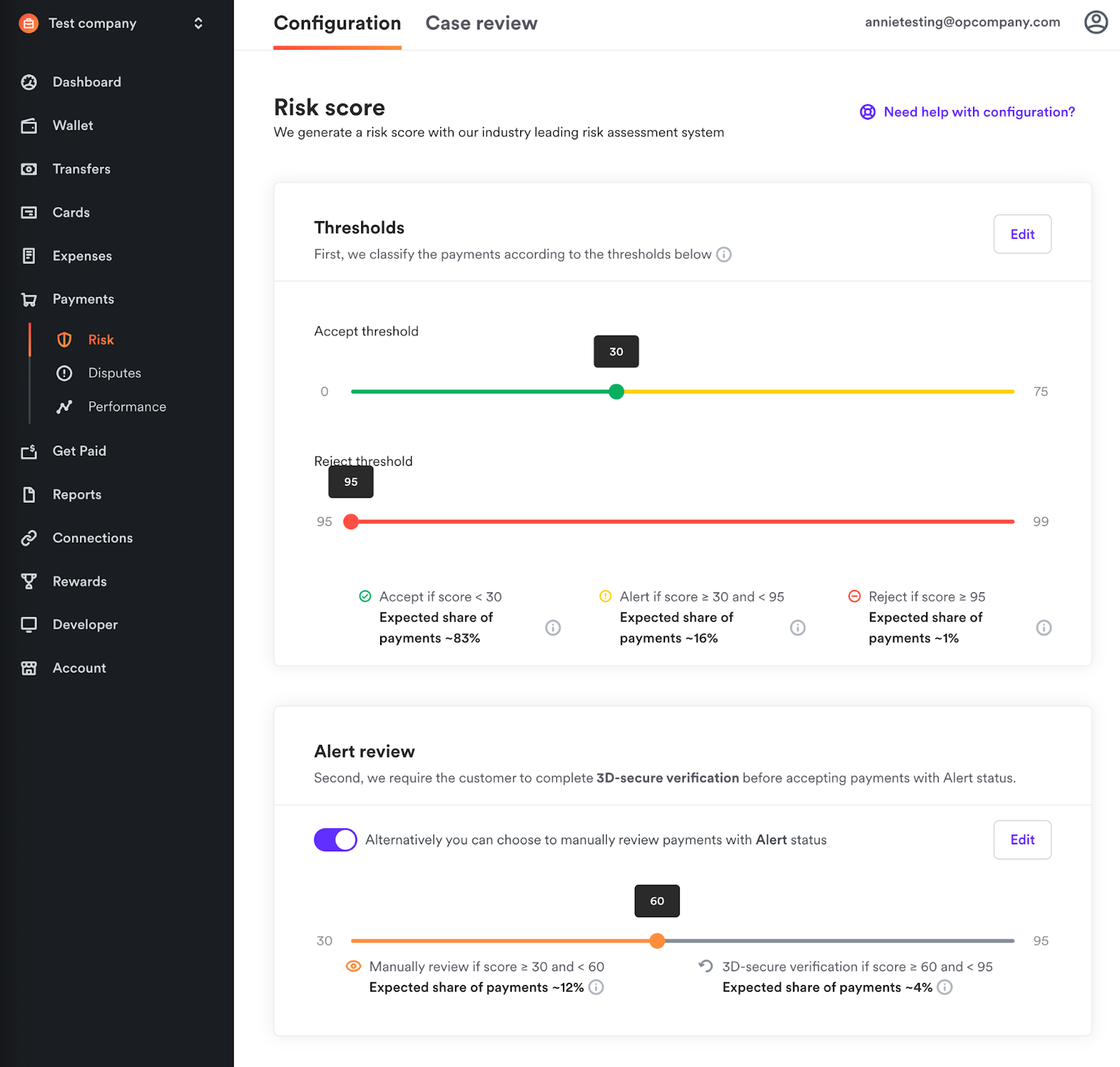Collapse the Payments menu section
The height and width of the screenshot is (1067, 1120).
pyautogui.click(x=83, y=300)
